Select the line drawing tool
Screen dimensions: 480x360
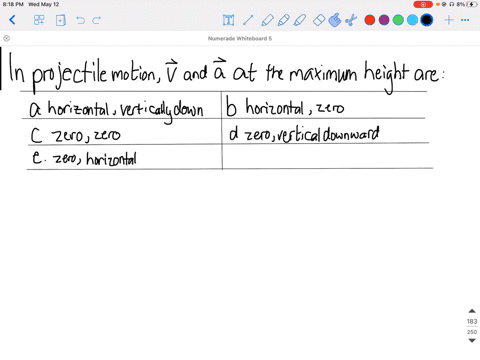248,20
